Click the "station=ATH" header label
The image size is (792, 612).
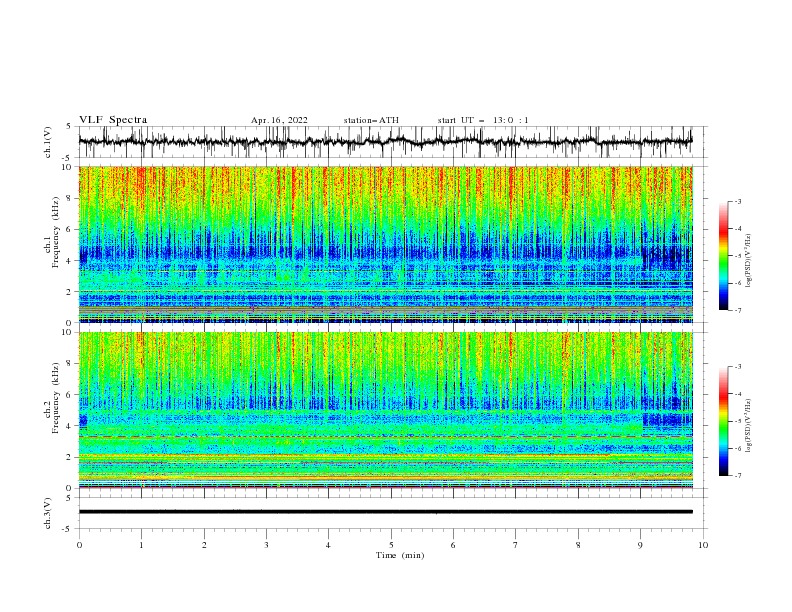click(x=371, y=120)
